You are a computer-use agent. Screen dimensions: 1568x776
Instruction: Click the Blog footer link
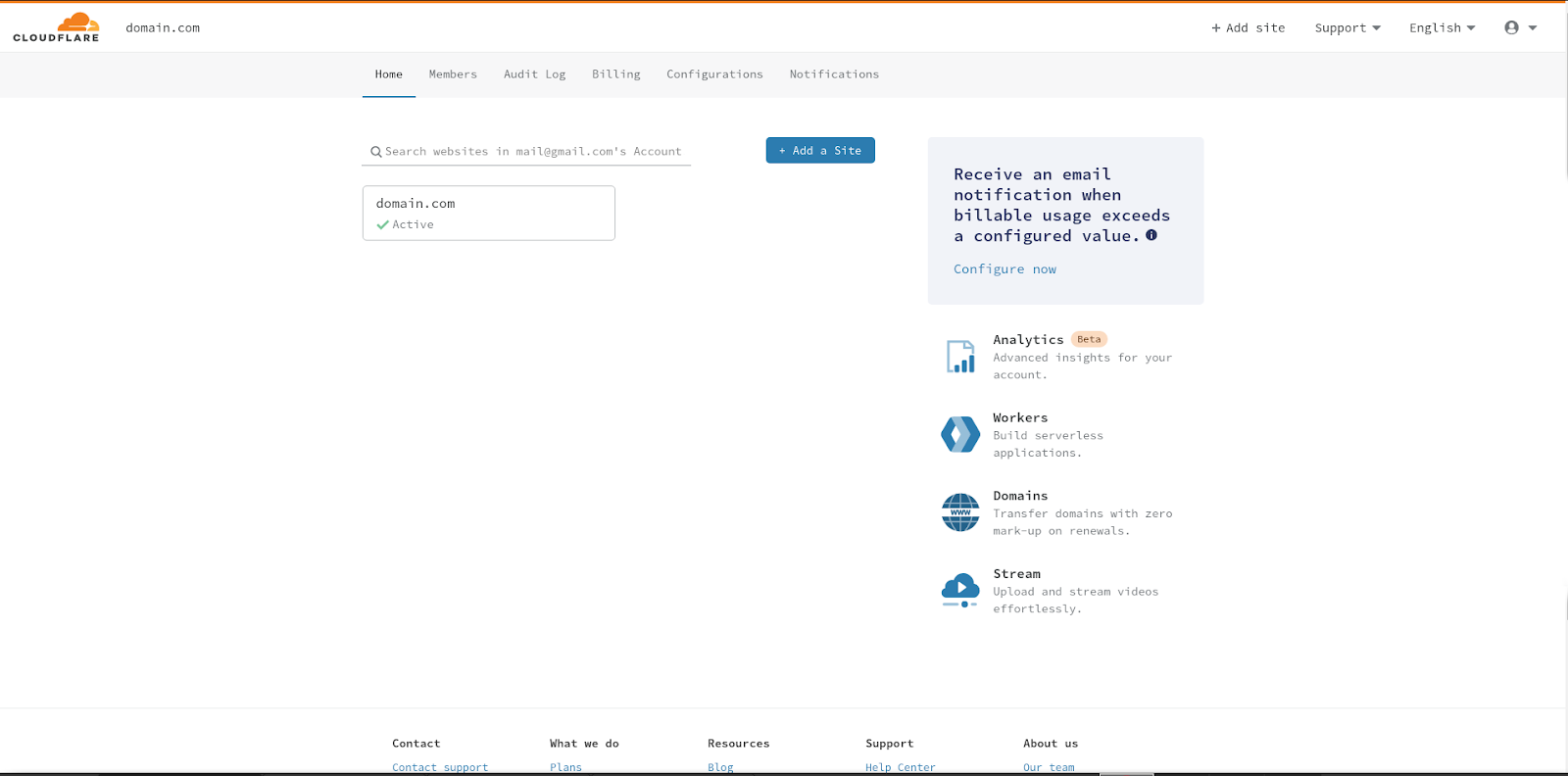[x=720, y=767]
